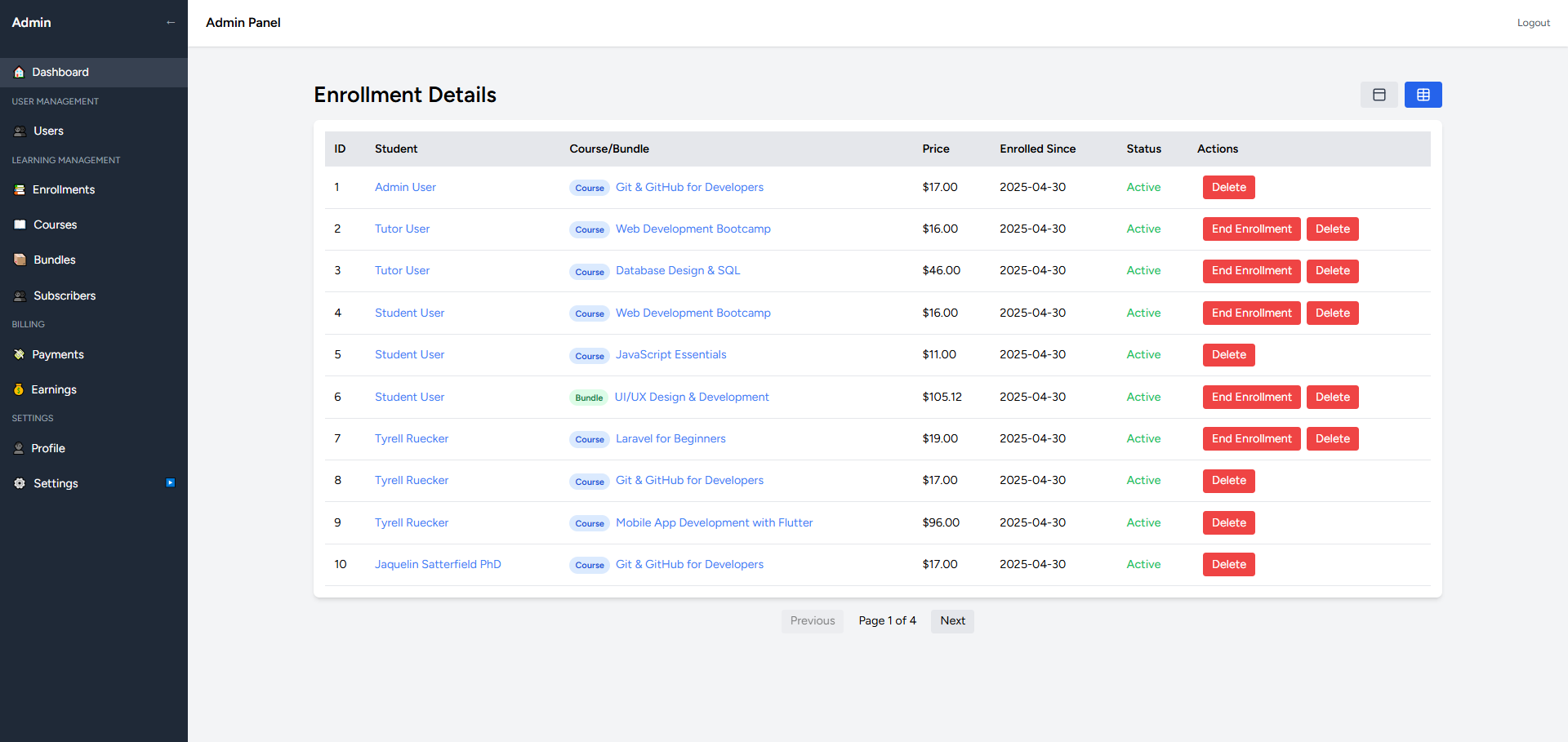The height and width of the screenshot is (742, 1568).
Task: End Enrollment for row 2 Web Development Bootcamp
Action: click(1251, 229)
